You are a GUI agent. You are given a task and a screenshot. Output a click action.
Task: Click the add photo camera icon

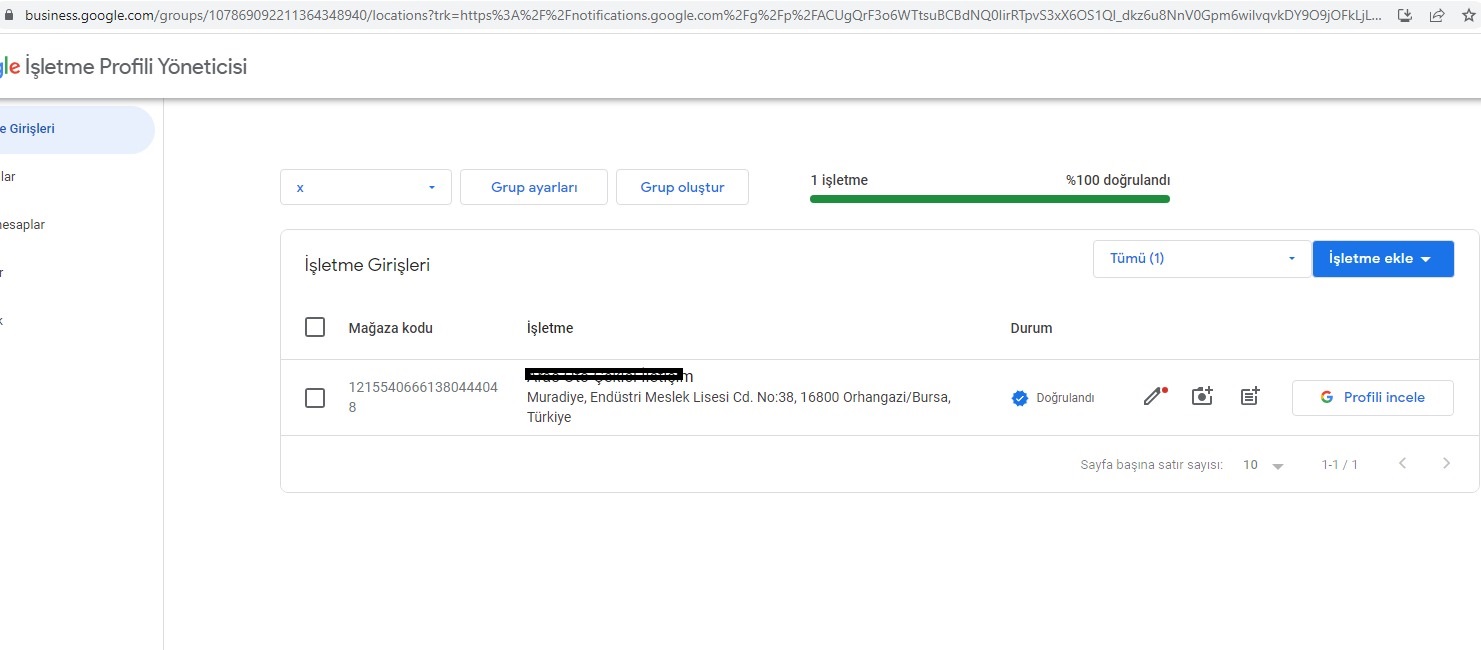[1202, 397]
